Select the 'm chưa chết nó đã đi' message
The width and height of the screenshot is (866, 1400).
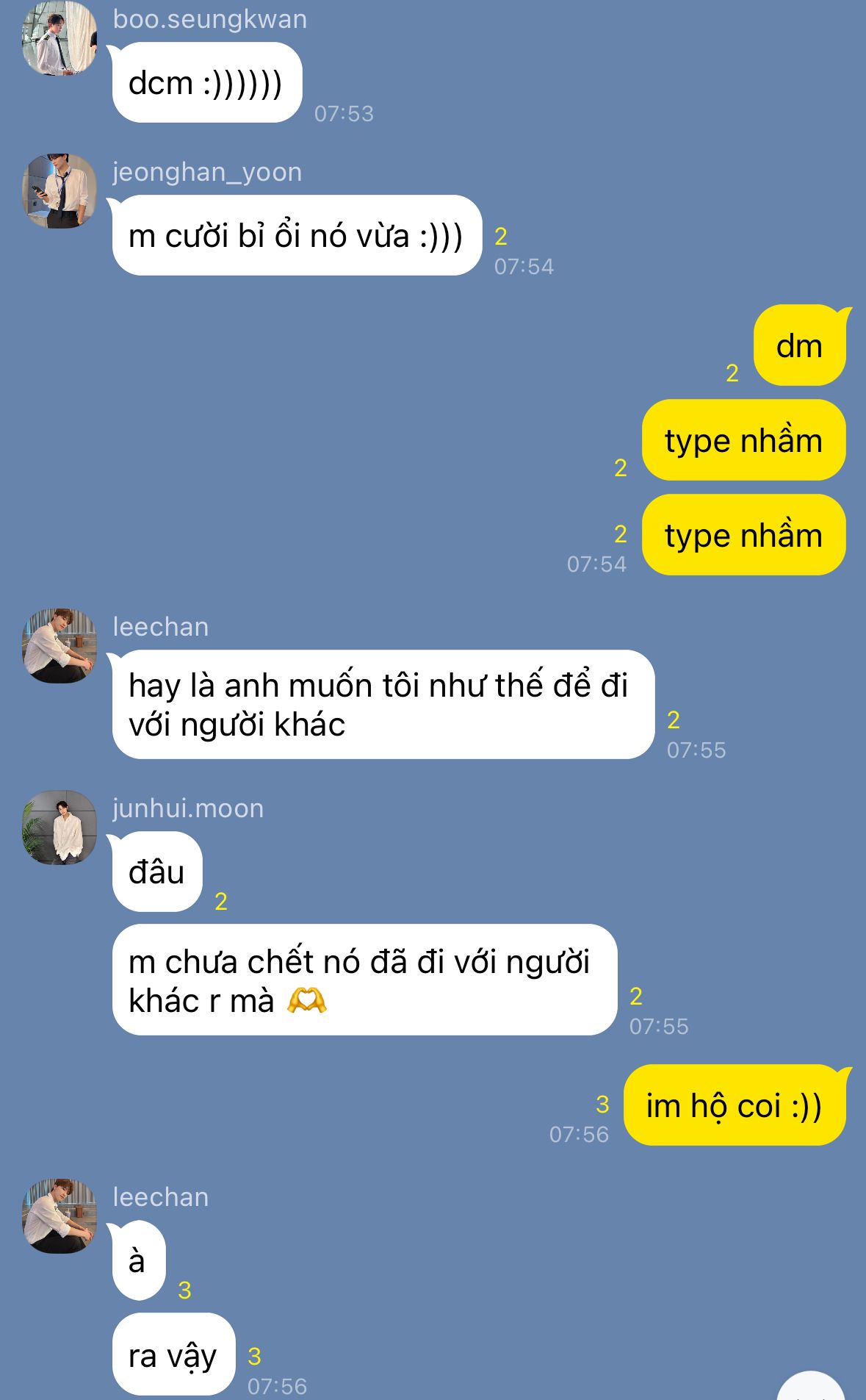[x=364, y=980]
